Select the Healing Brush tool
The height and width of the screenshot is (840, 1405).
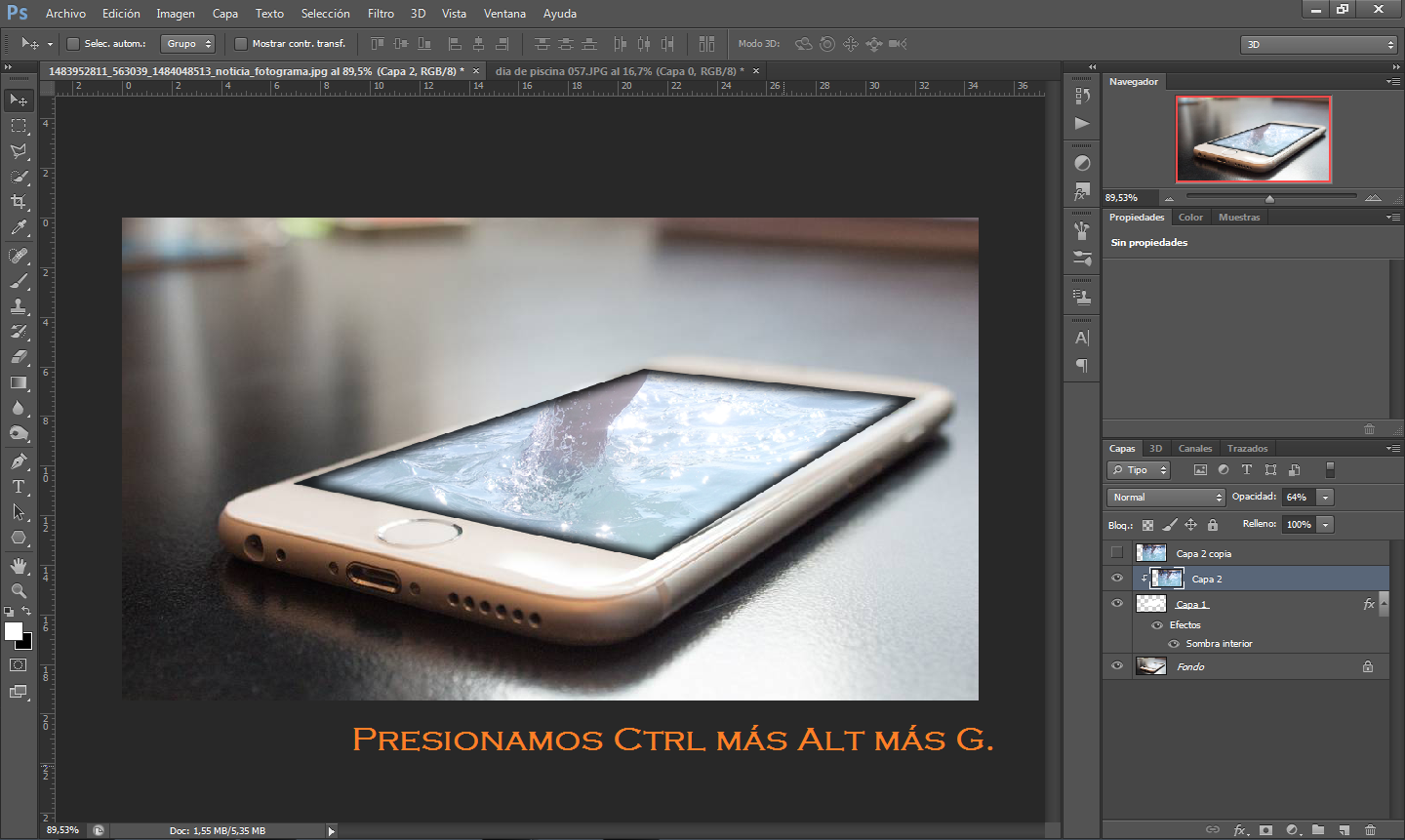[x=19, y=256]
